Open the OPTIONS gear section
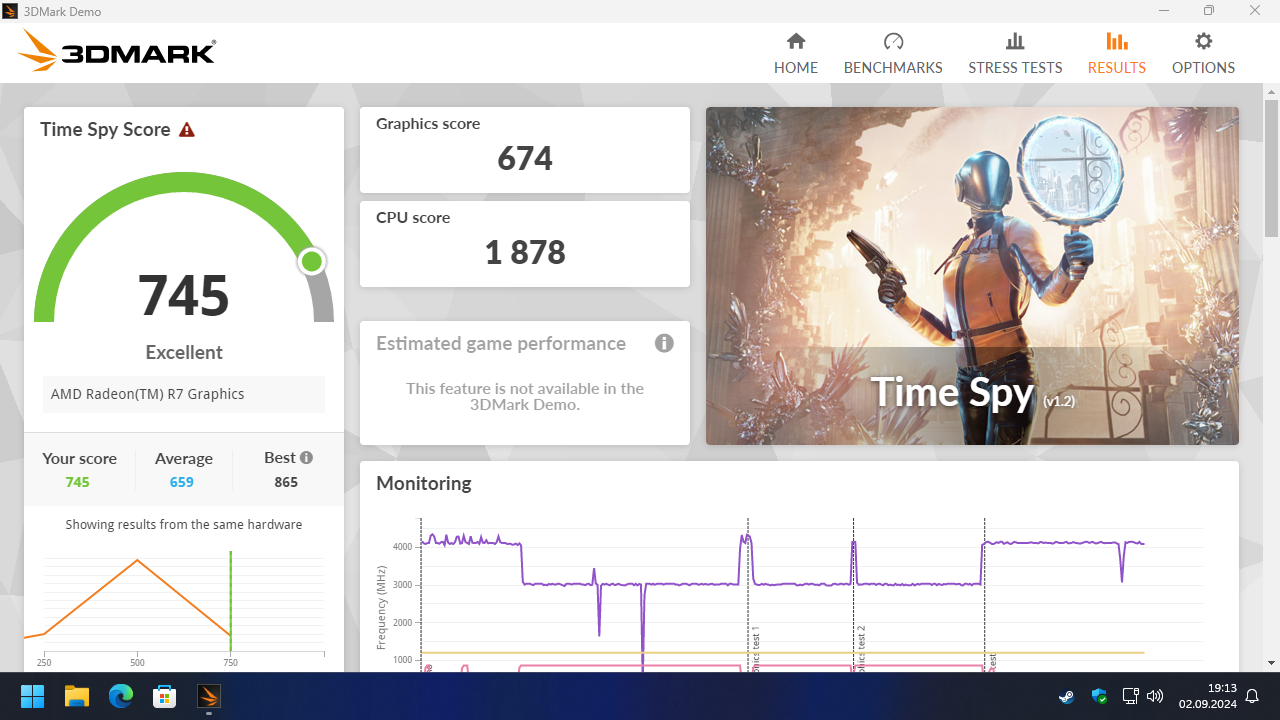Viewport: 1280px width, 720px height. 1203,55
